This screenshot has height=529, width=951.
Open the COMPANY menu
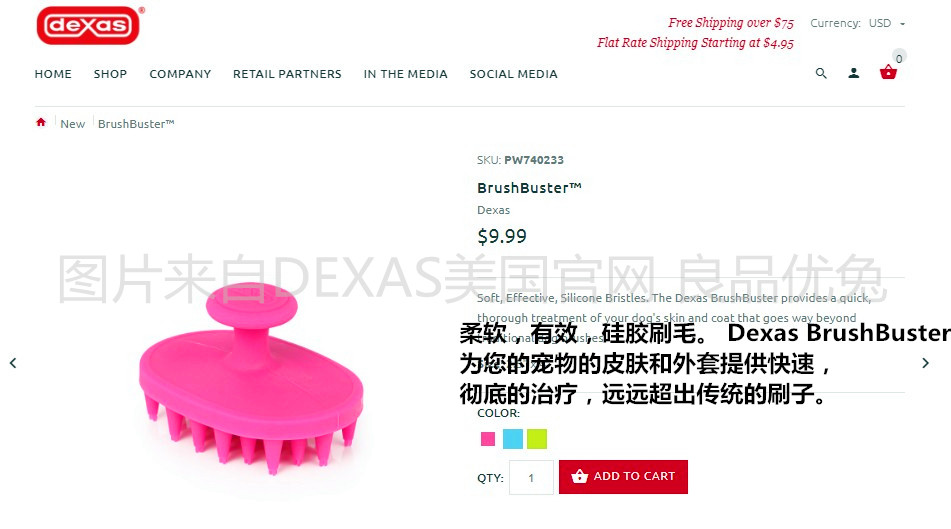pyautogui.click(x=180, y=74)
